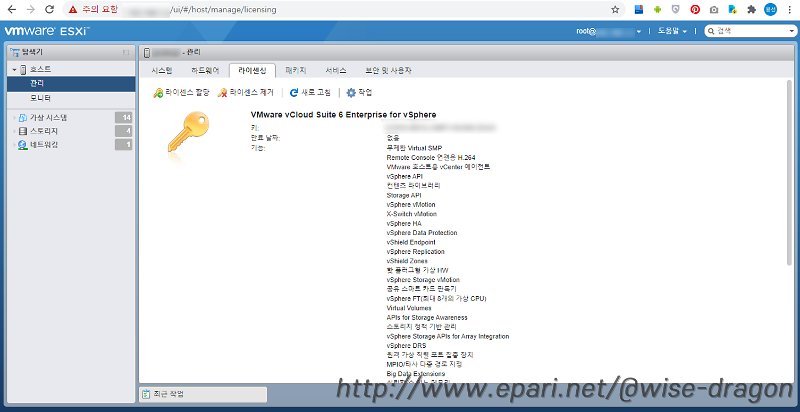The height and width of the screenshot is (412, 800).
Task: Click the vShield Endpoint feature text
Action: click(x=411, y=242)
